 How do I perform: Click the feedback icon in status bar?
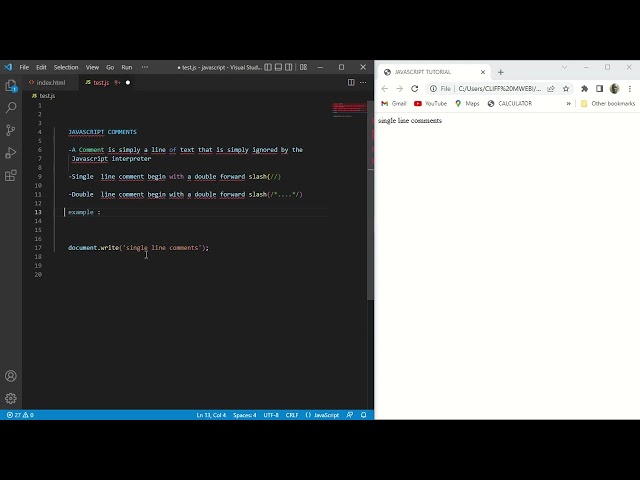(x=350, y=415)
